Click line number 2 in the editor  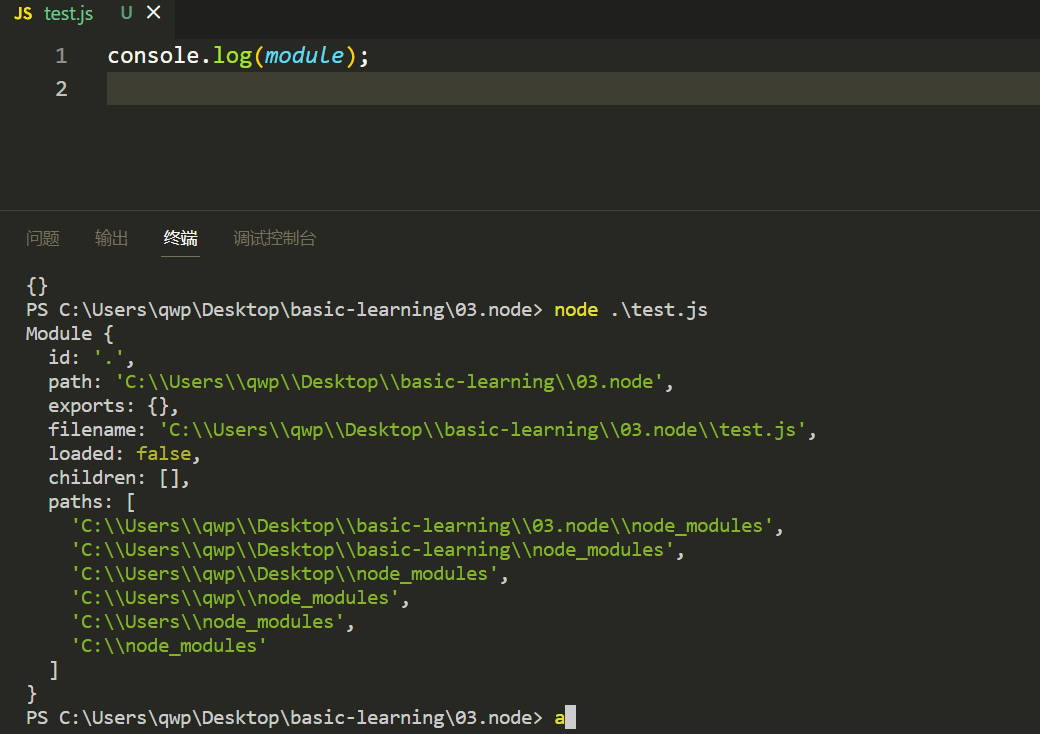(x=61, y=89)
